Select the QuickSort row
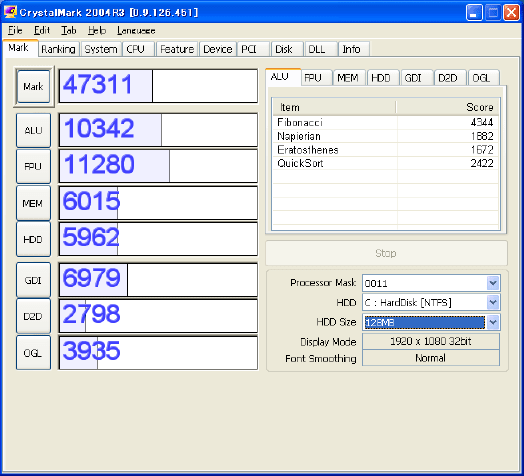524x476 pixels. 386,163
